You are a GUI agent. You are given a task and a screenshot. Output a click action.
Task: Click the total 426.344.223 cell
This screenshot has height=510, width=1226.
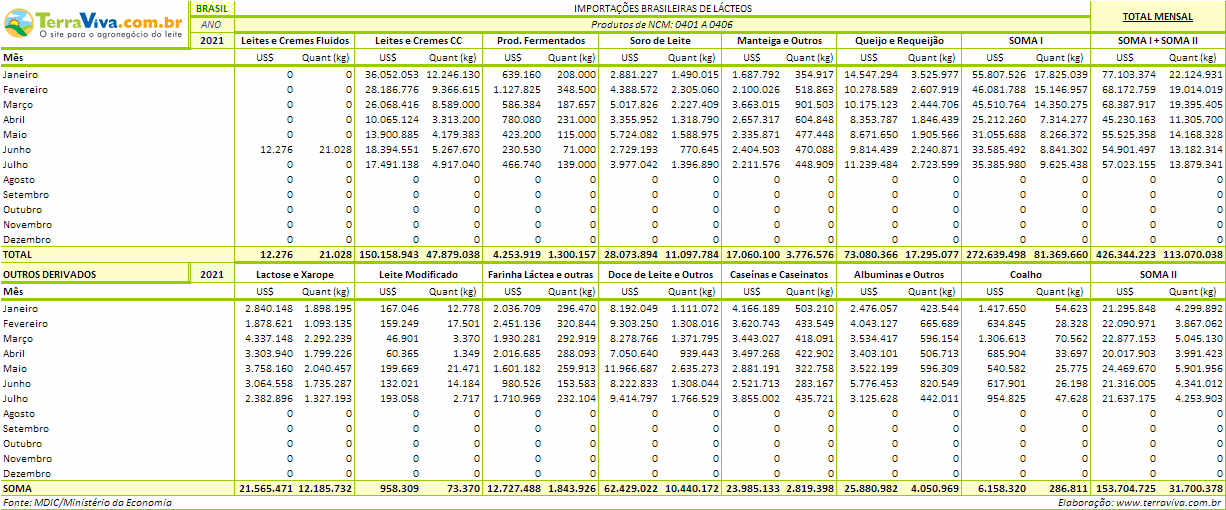1124,255
